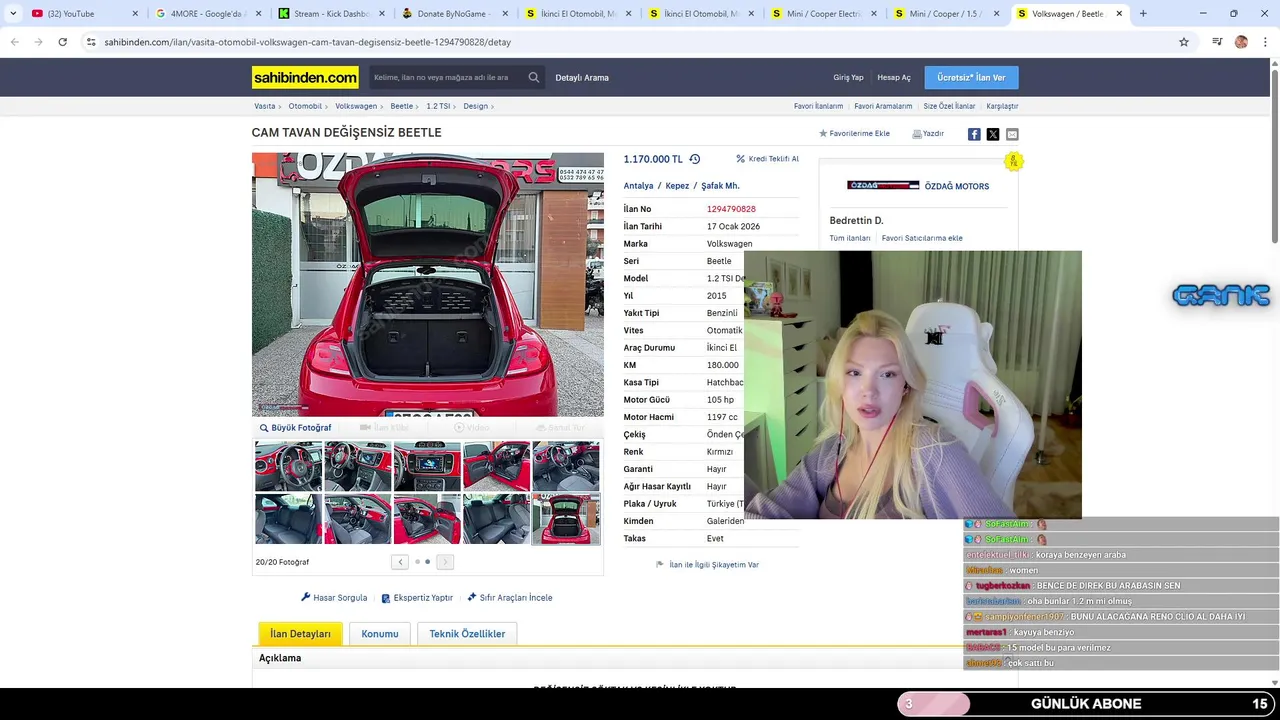Click Ücretsiz İlan Ver button
The width and height of the screenshot is (1280, 720).
pyautogui.click(x=971, y=77)
